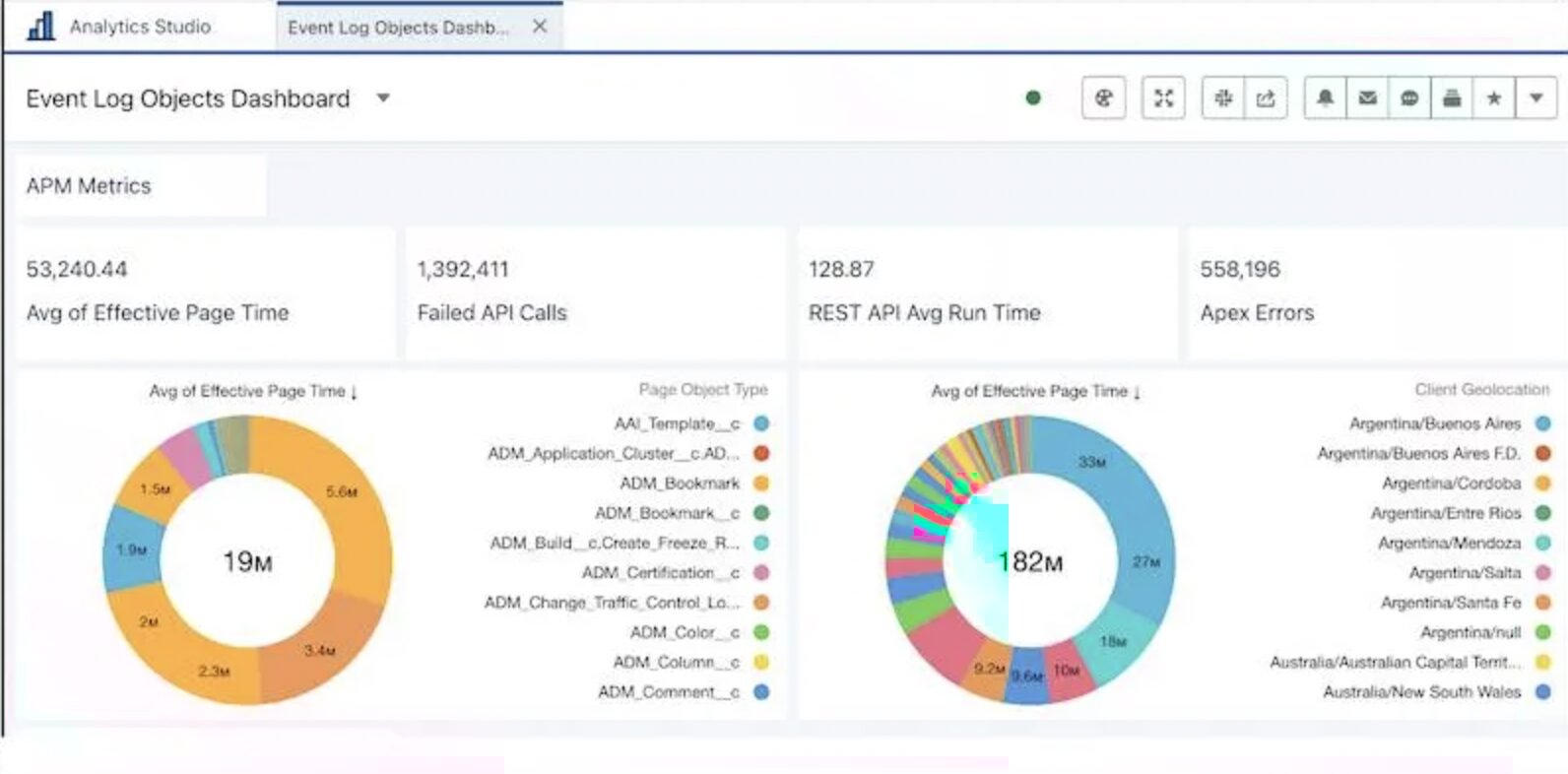Image resolution: width=1568 pixels, height=774 pixels.
Task: Click the 182M center total of right donut
Action: tap(1030, 562)
